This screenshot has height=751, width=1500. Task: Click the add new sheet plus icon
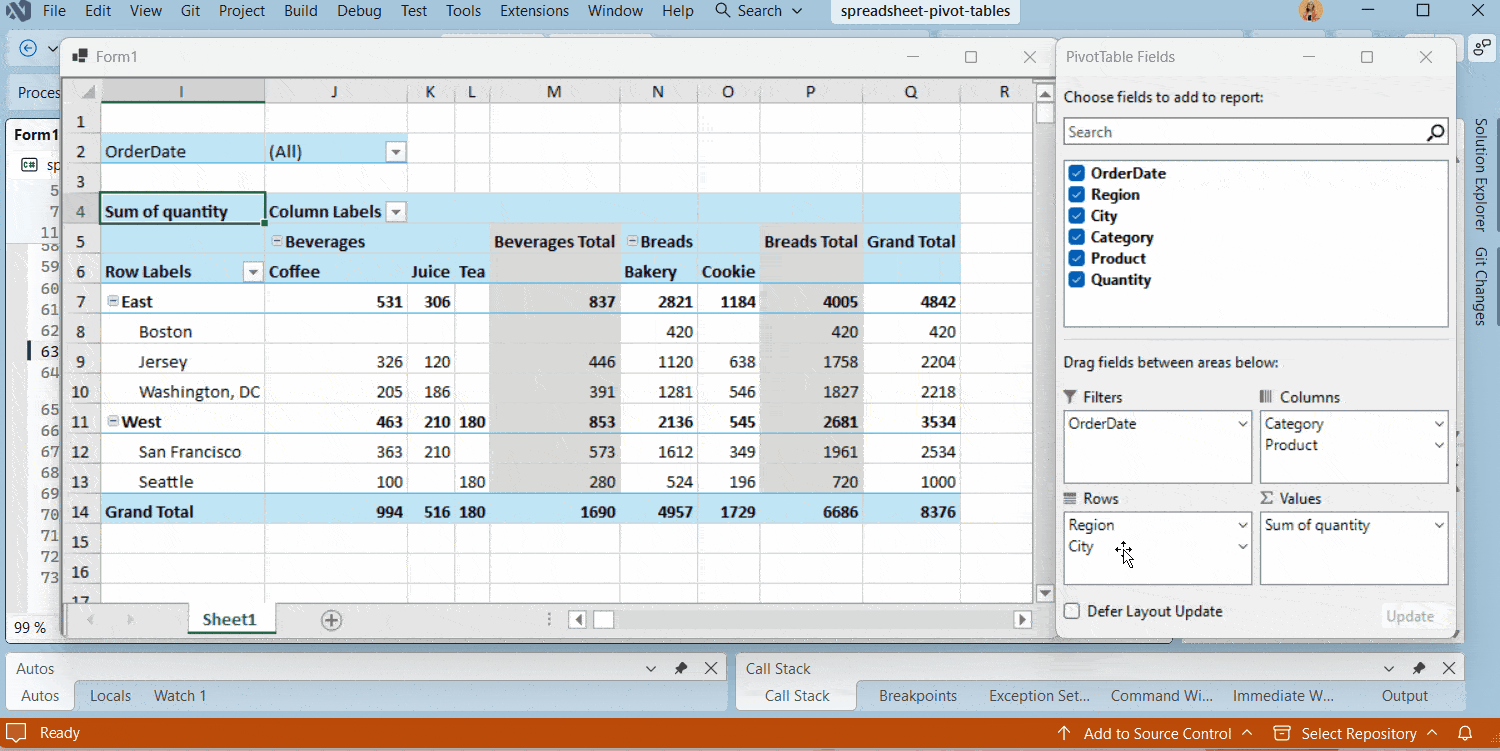pos(331,620)
